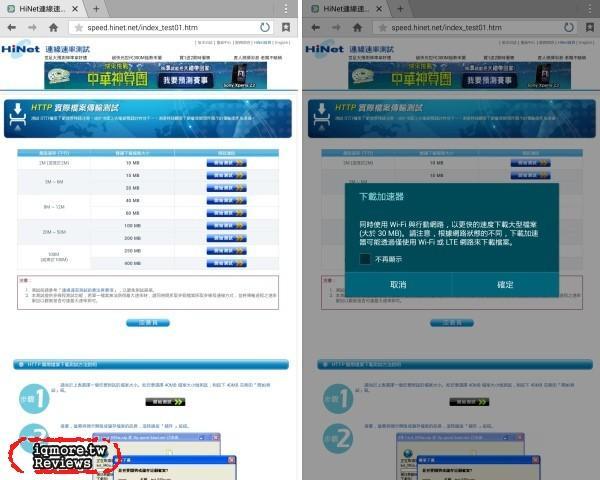Image resolution: width=600 pixels, height=480 pixels.
Task: Go back in the browser showing the dialog
Action: 316,28
